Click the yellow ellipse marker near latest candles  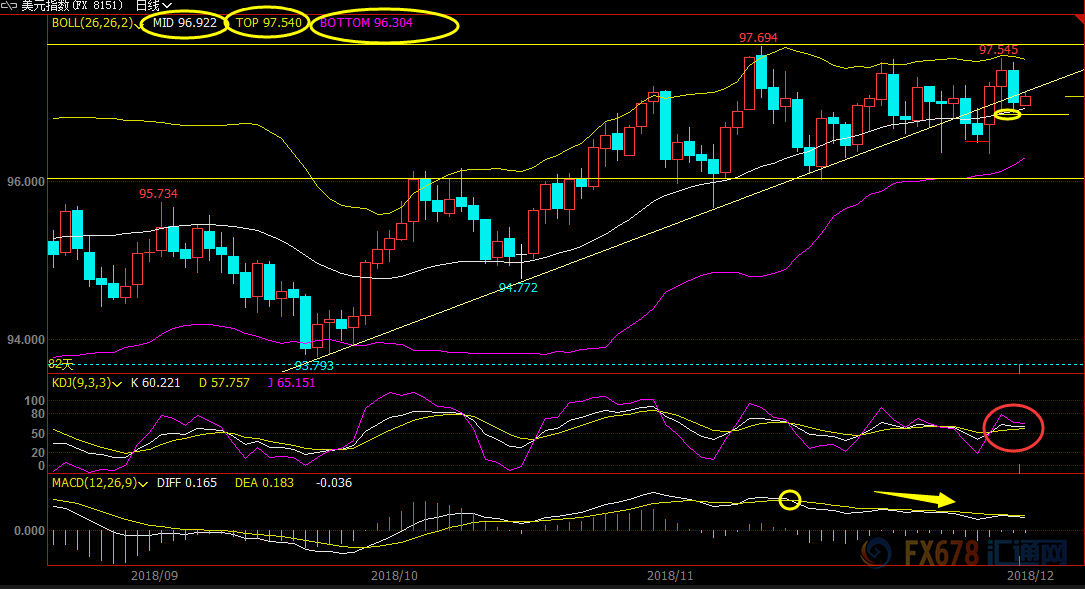(1007, 114)
